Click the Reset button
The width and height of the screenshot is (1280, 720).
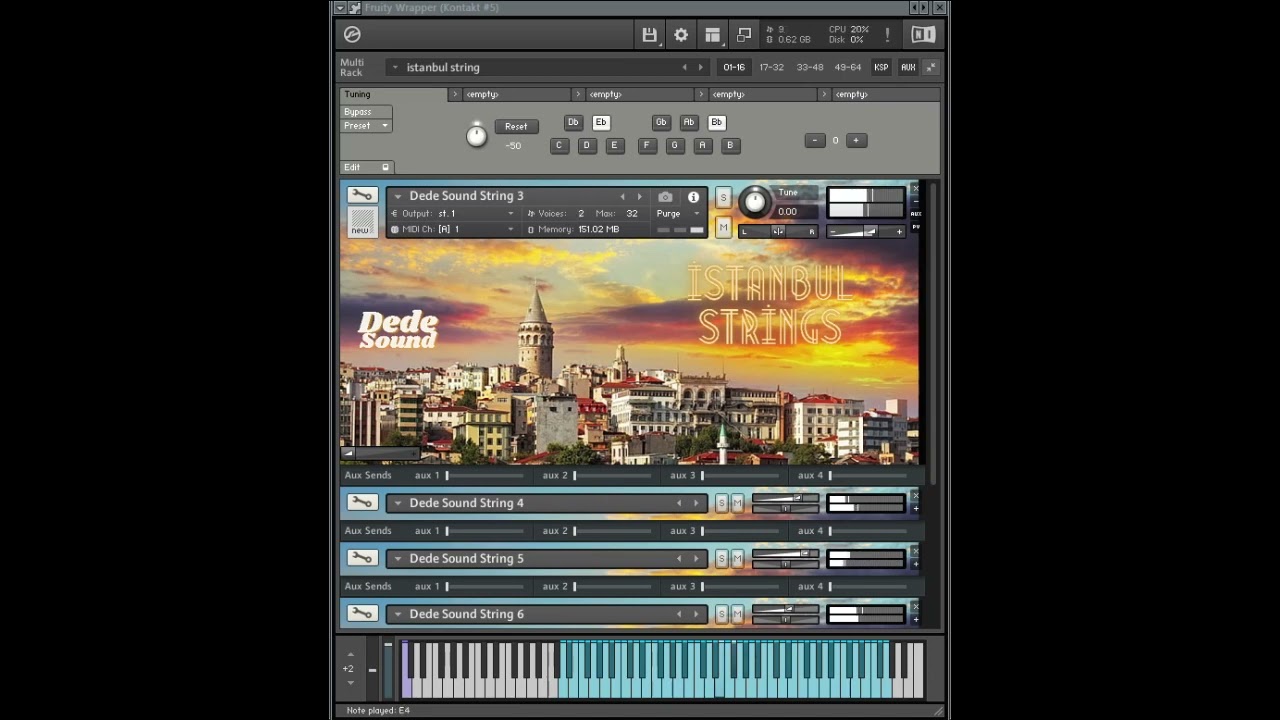[516, 126]
